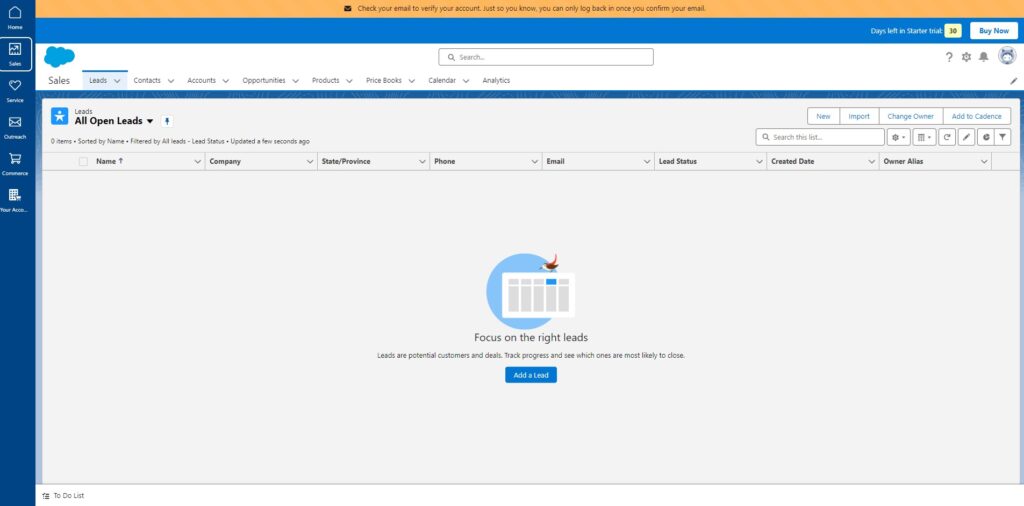Open the State/Province column actions chevron
The height and width of the screenshot is (506, 1024).
point(422,161)
